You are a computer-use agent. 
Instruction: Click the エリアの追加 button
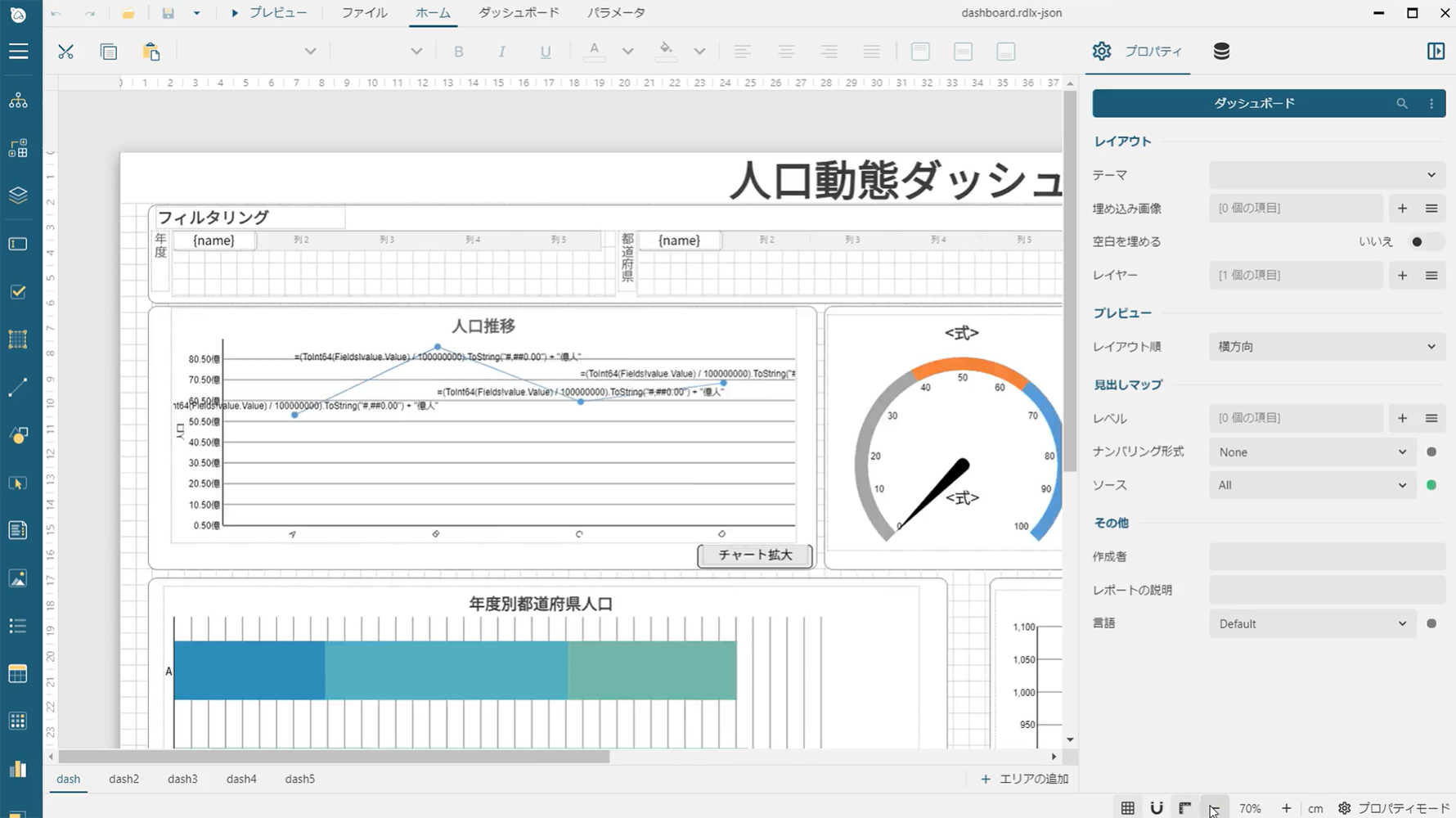pos(1024,779)
